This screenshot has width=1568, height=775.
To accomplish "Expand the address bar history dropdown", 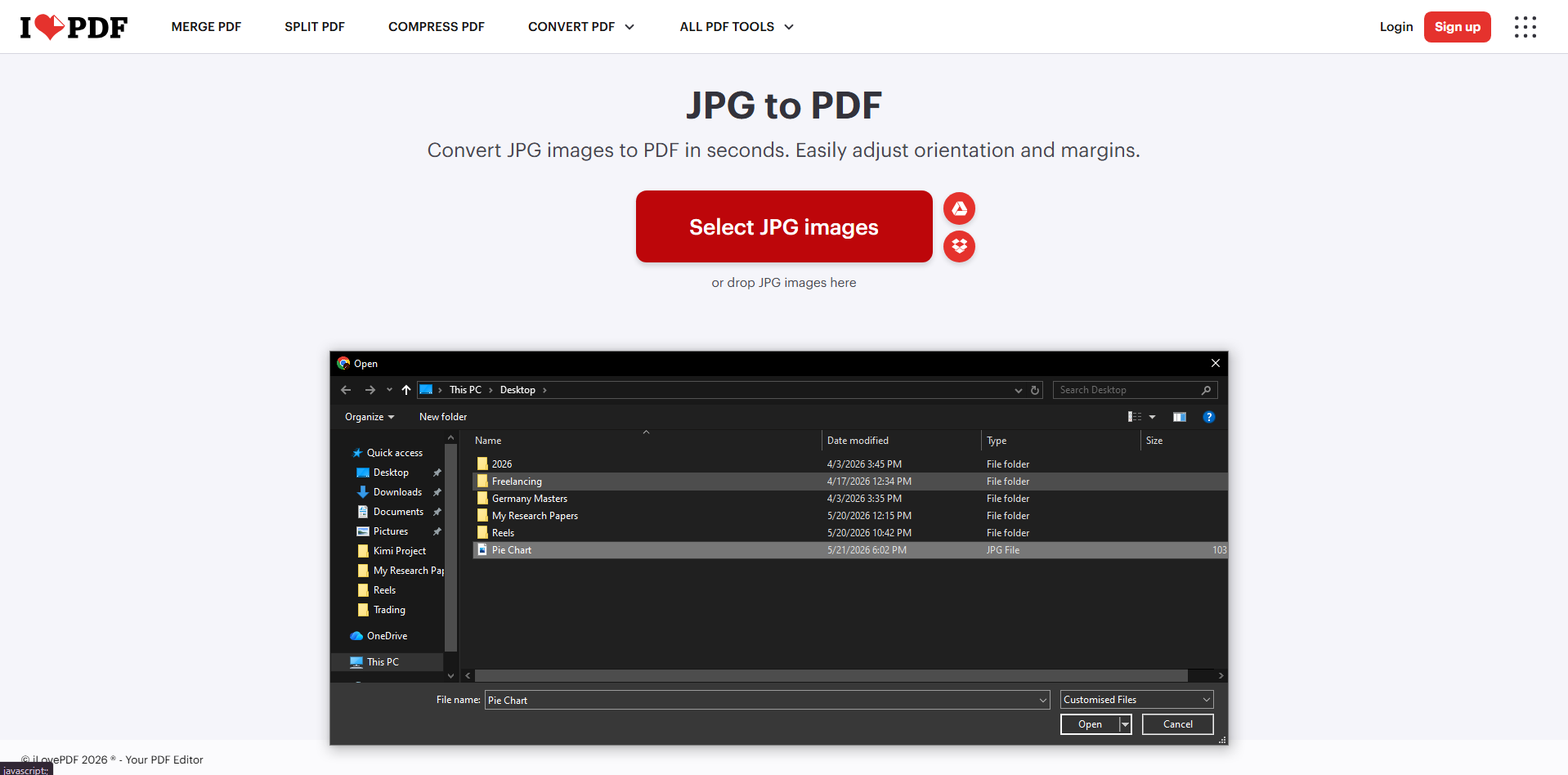I will (x=1019, y=390).
